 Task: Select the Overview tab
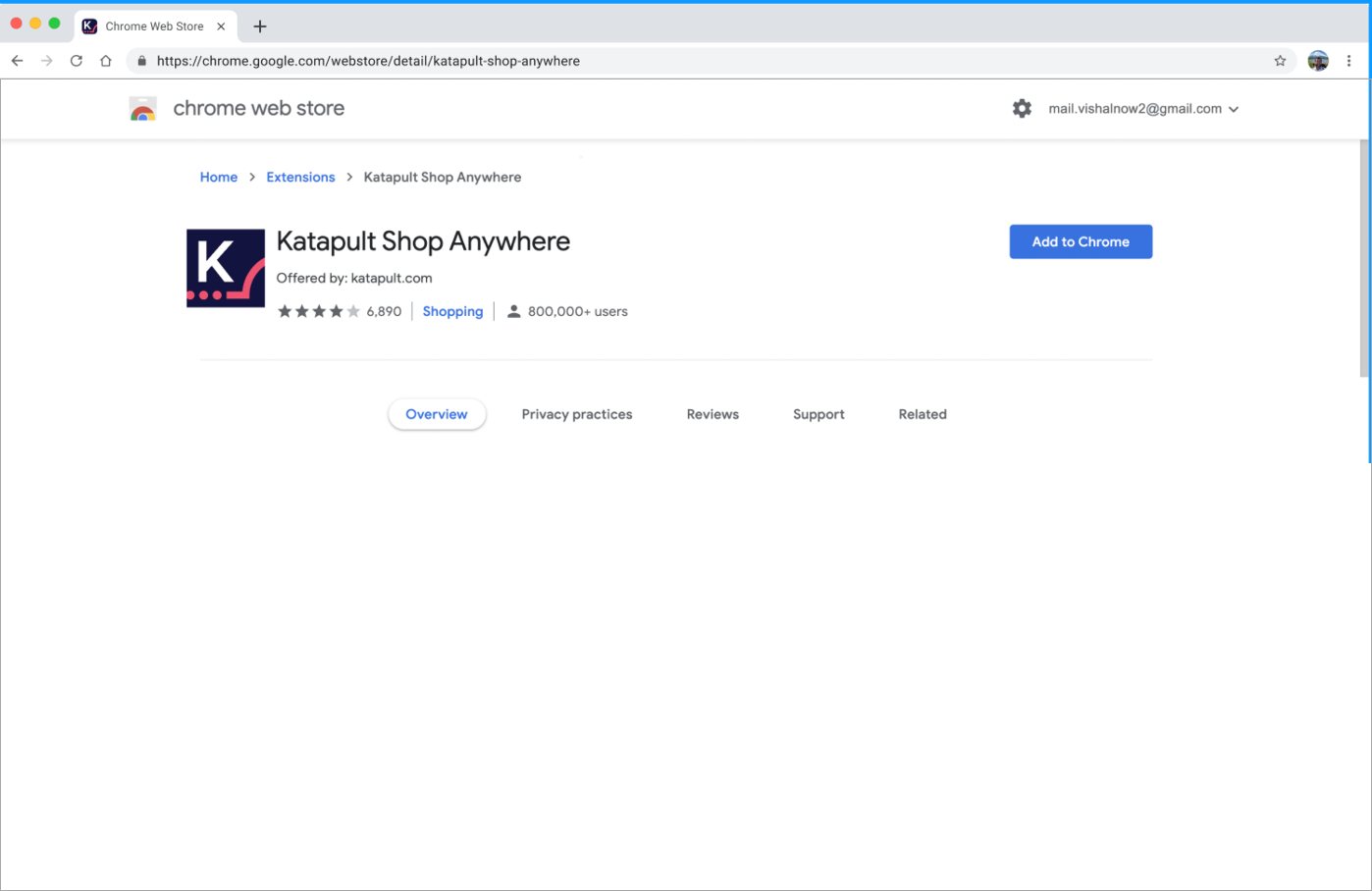pos(437,414)
